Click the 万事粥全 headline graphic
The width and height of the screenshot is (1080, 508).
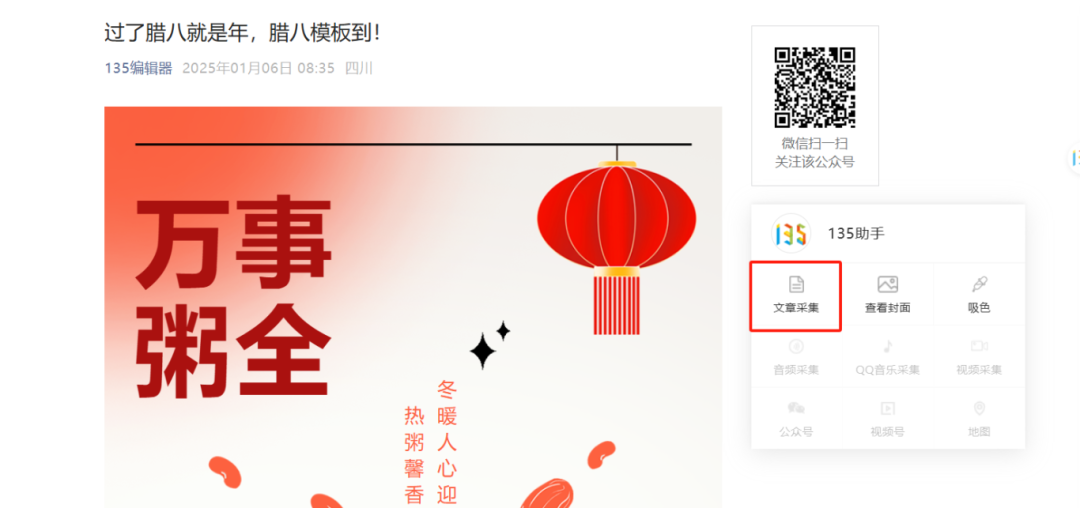click(233, 301)
